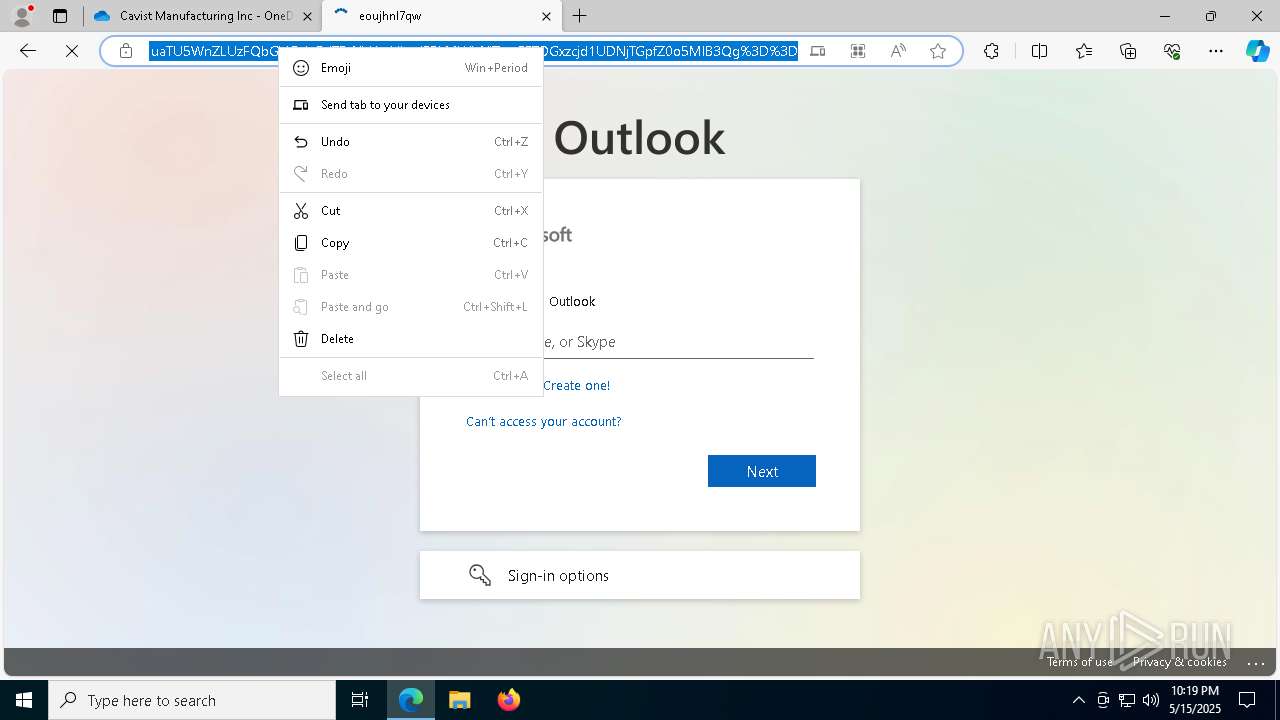Open File Explorer from taskbar
Screen dimensions: 1280x720
point(459,700)
